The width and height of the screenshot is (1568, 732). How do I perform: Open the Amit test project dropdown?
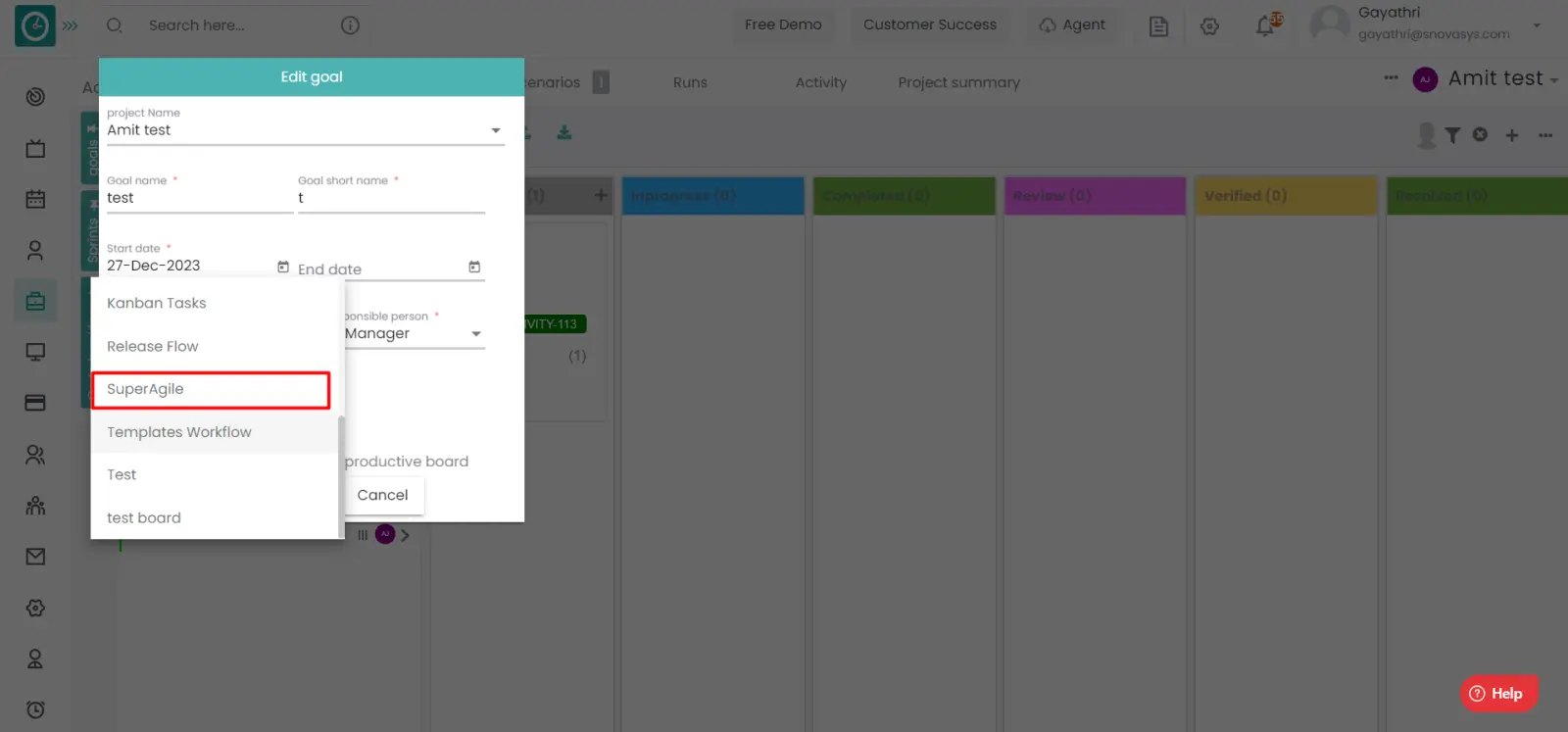tap(1503, 78)
